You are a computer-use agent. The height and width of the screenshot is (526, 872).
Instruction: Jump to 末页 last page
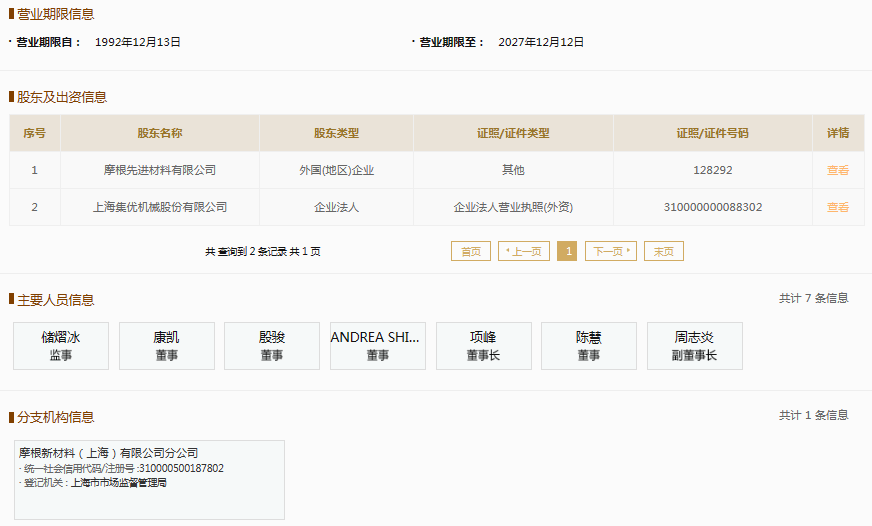663,251
